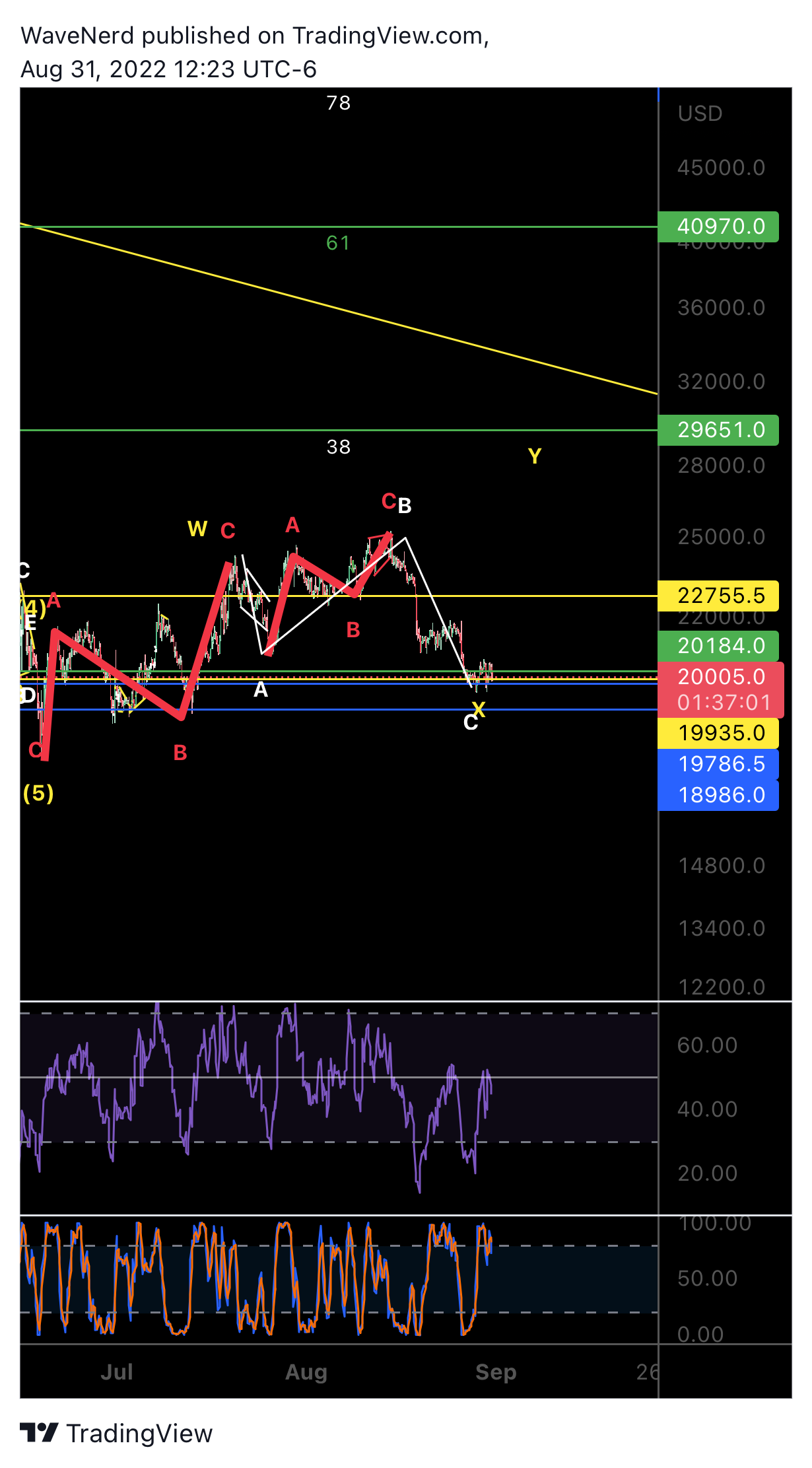The width and height of the screenshot is (812, 1468).
Task: Select the orange stochastic oscillator line
Action: [256, 1278]
